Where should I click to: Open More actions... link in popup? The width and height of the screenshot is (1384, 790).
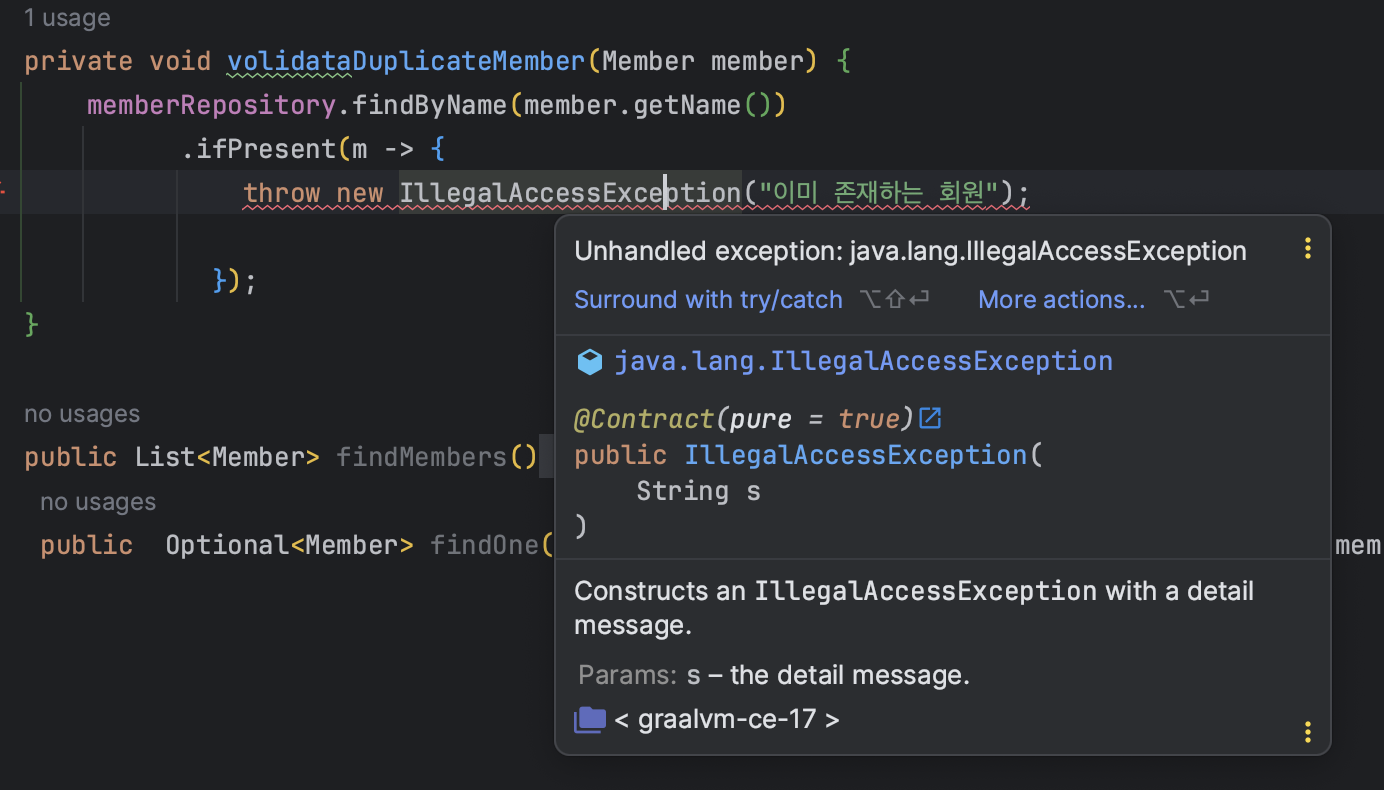click(1061, 299)
